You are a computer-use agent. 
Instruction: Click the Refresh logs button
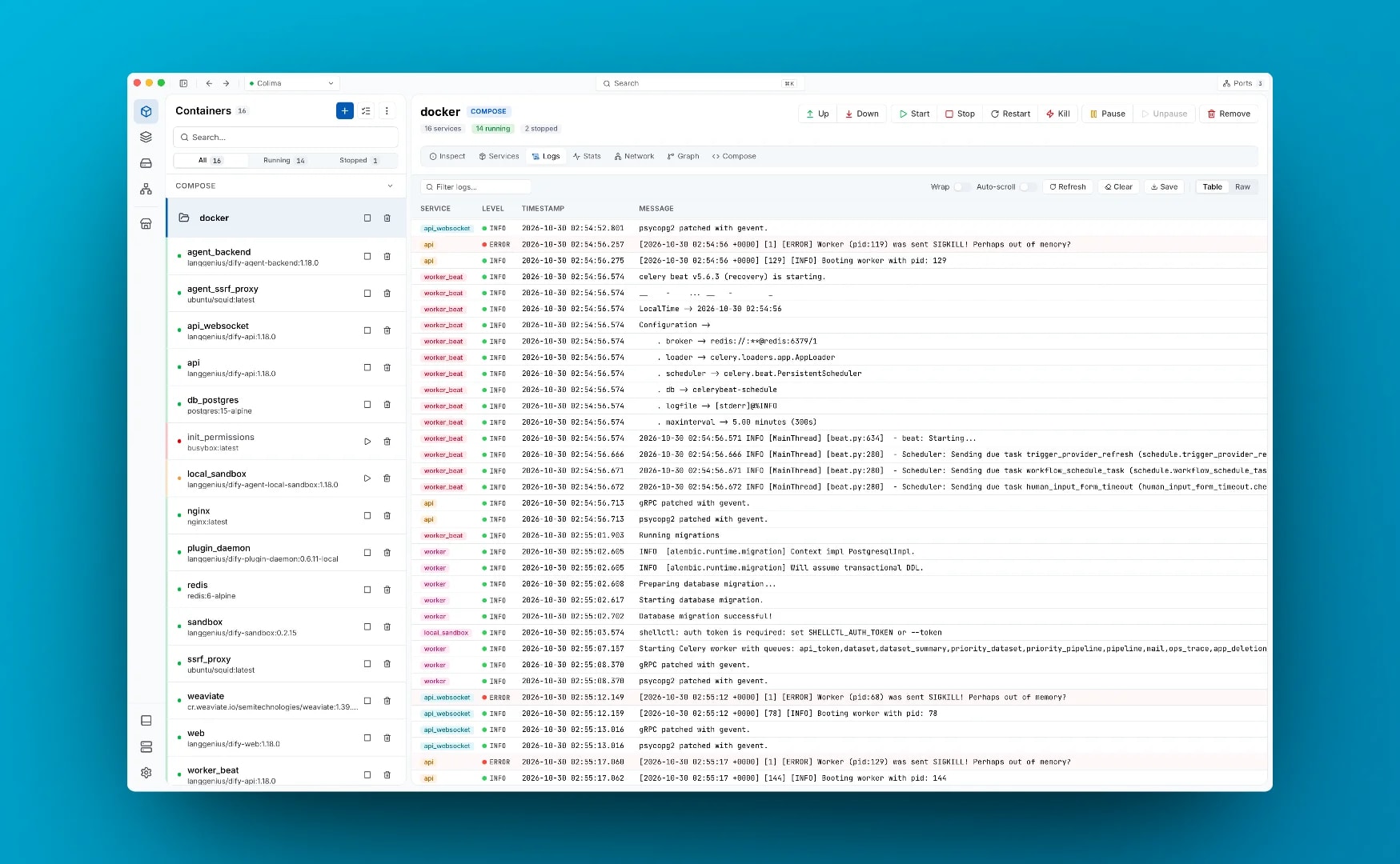1068,187
